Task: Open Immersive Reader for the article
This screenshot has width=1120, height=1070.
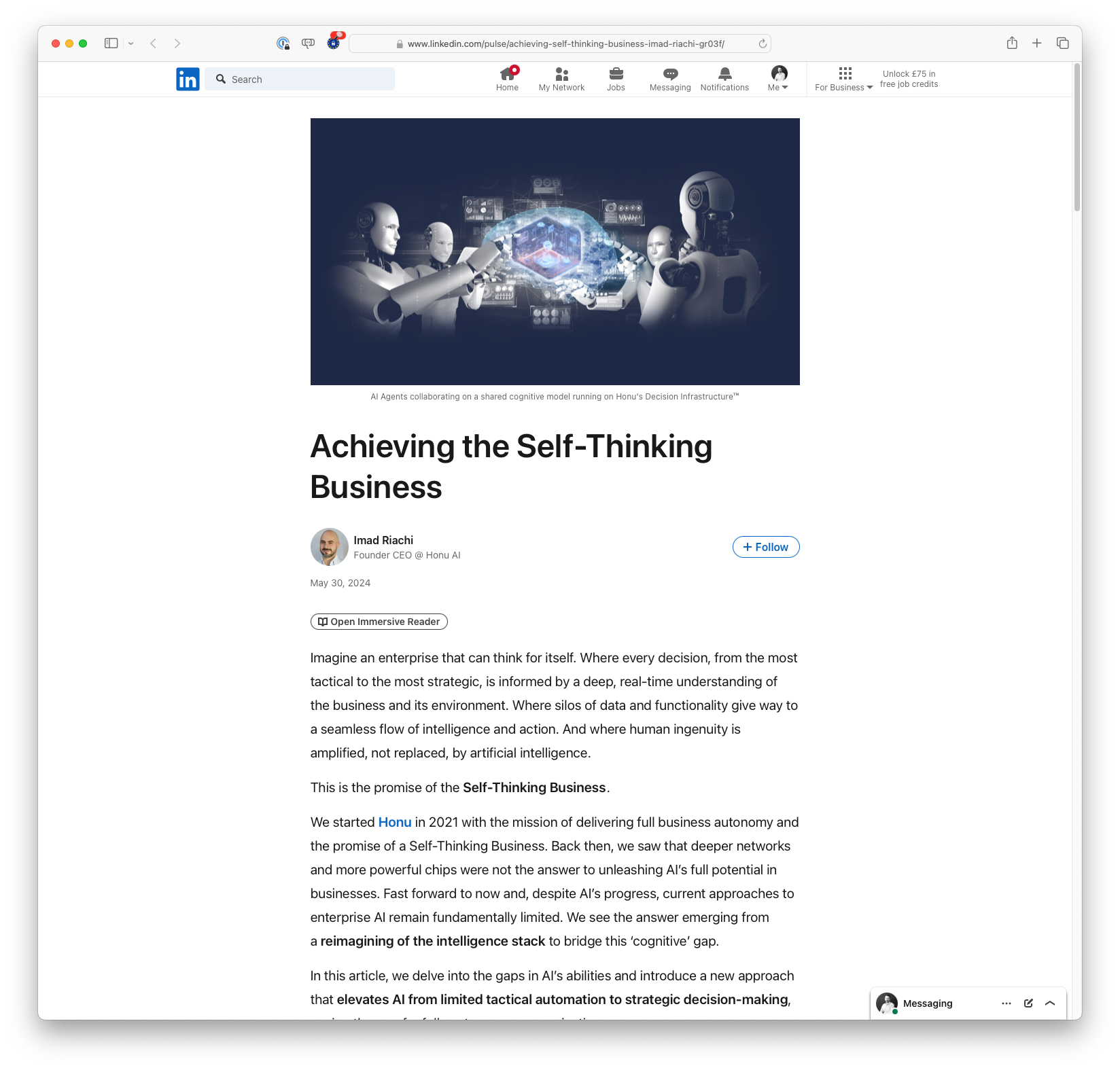Action: [379, 621]
